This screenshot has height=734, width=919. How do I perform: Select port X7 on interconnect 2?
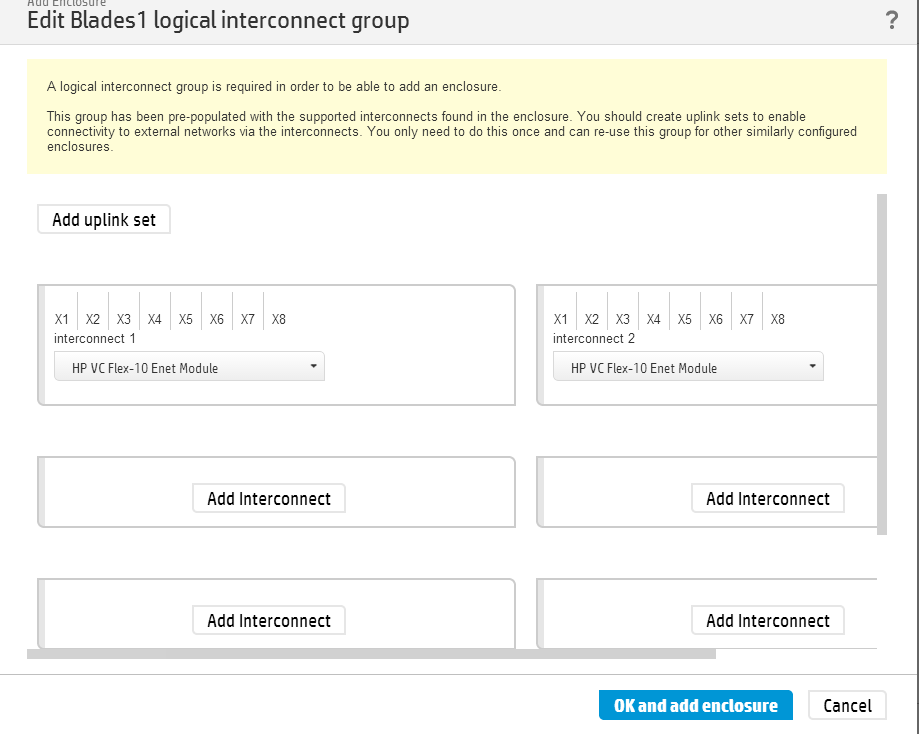click(x=747, y=319)
